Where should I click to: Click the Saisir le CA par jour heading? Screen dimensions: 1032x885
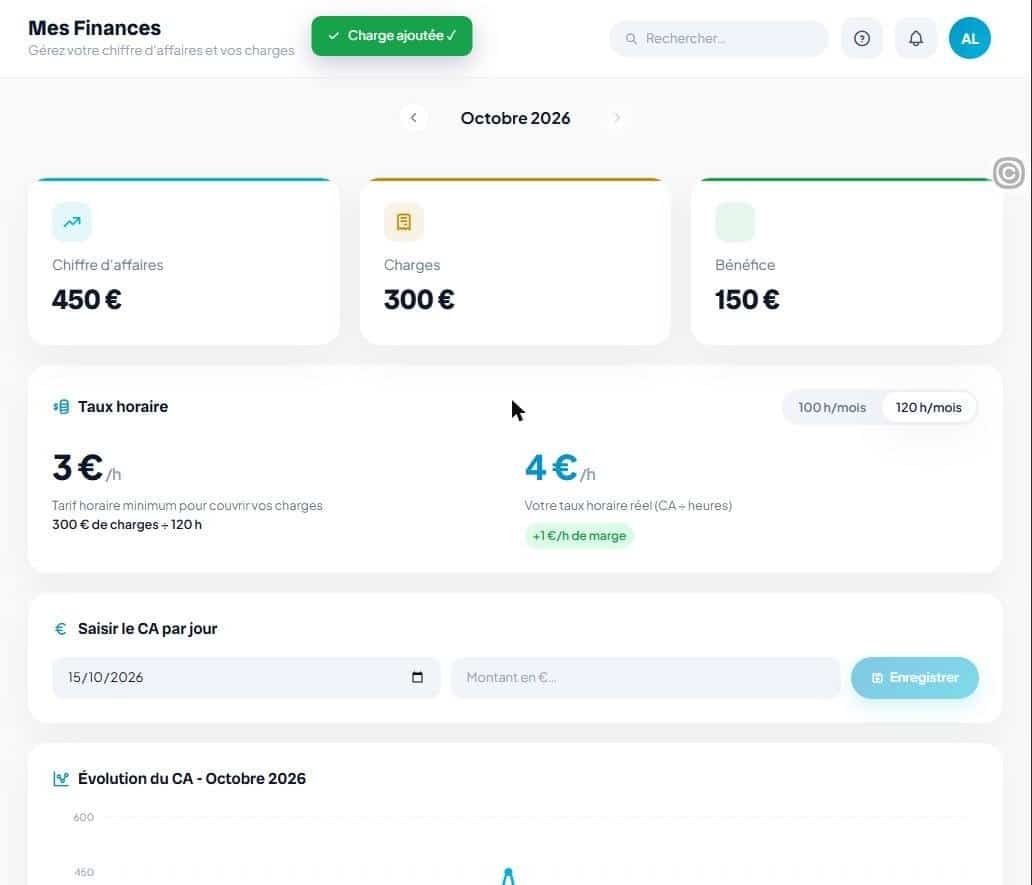pos(147,628)
